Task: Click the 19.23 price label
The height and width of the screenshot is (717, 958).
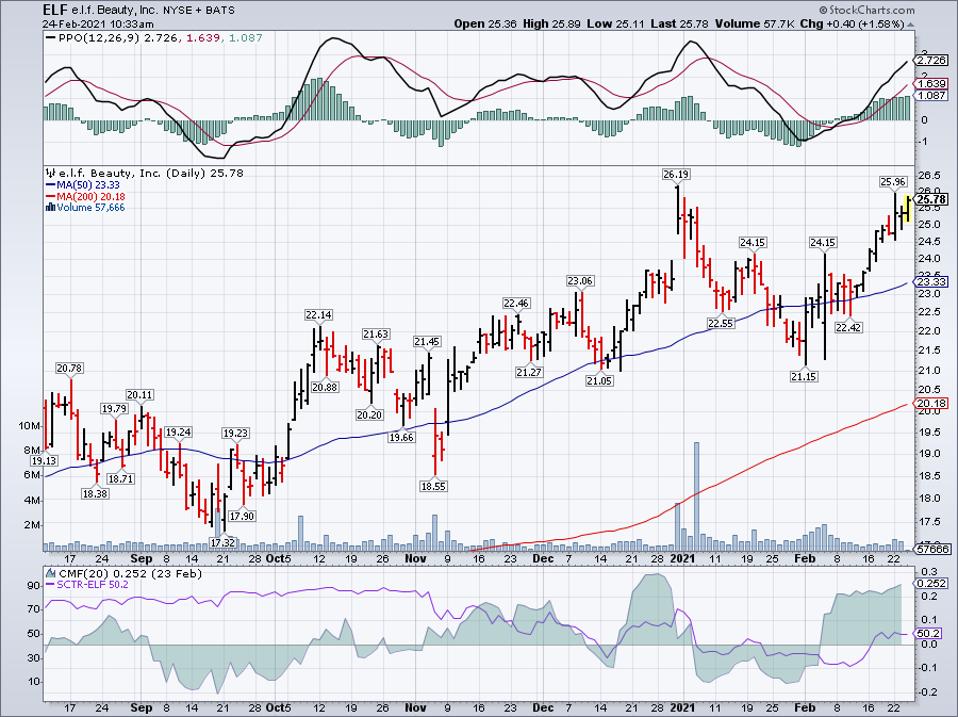Action: [235, 433]
